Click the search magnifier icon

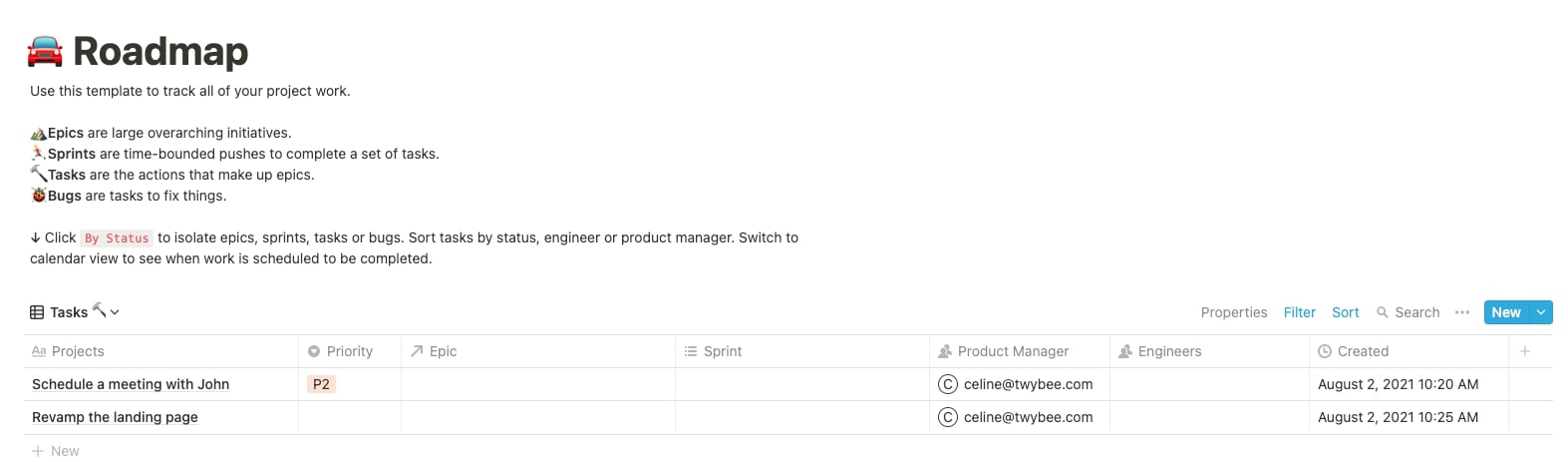tap(1383, 312)
